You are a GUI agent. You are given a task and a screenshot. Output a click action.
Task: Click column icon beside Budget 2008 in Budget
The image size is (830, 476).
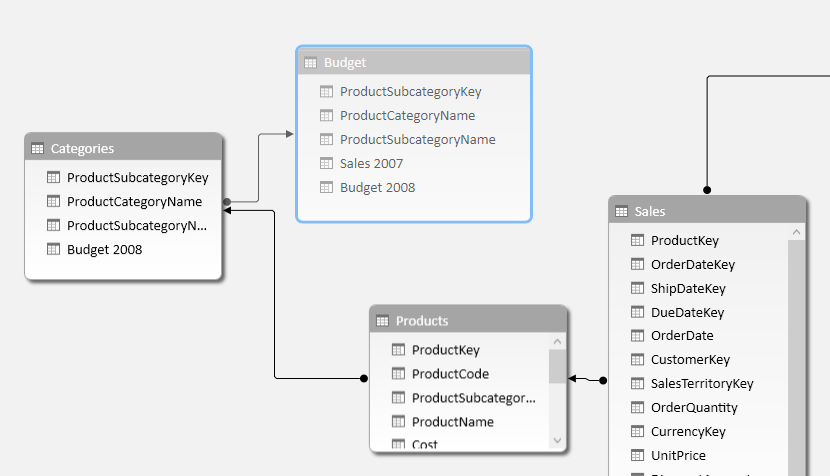coord(327,187)
